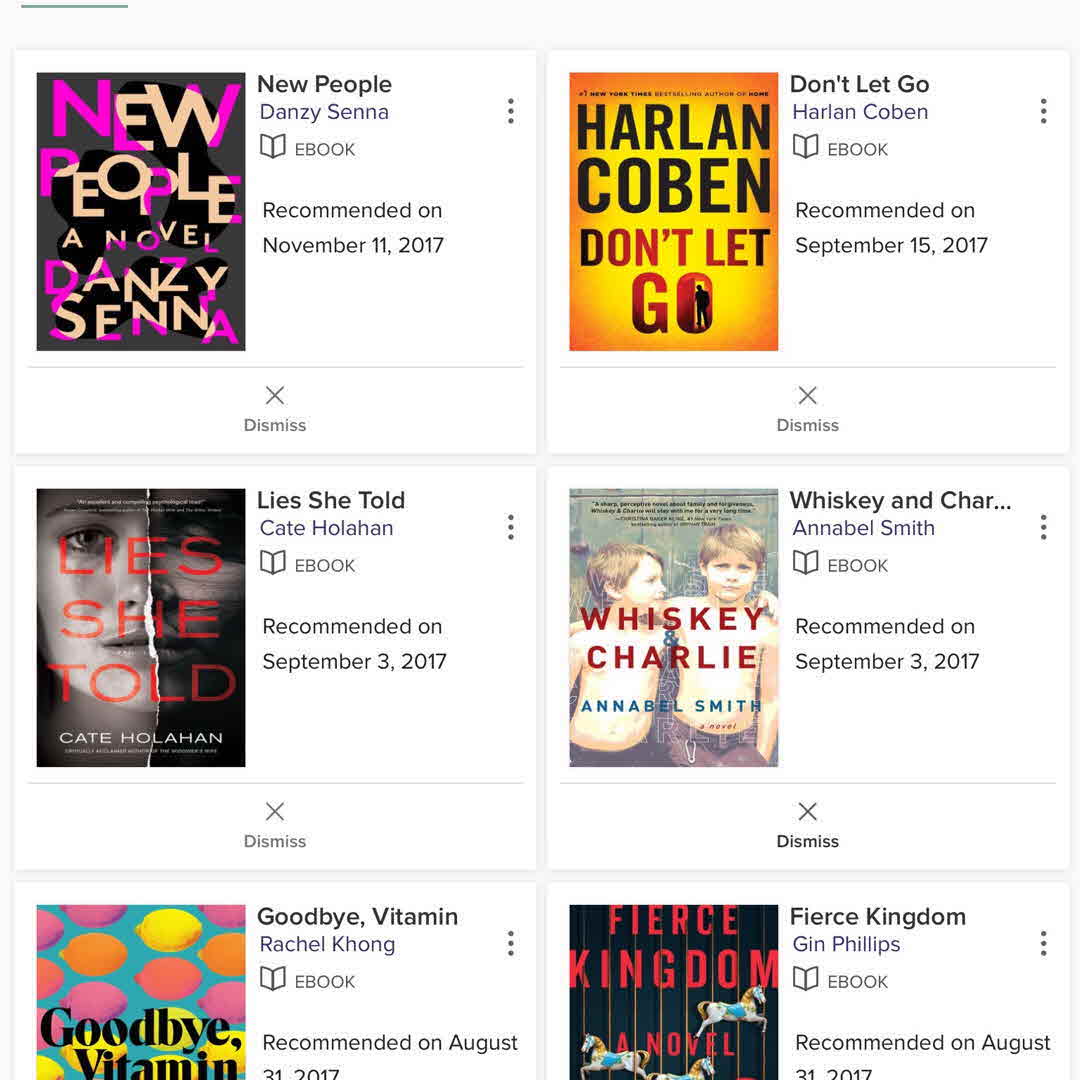The width and height of the screenshot is (1080, 1080).
Task: Select the Lies She Told cover image
Action: point(141,627)
